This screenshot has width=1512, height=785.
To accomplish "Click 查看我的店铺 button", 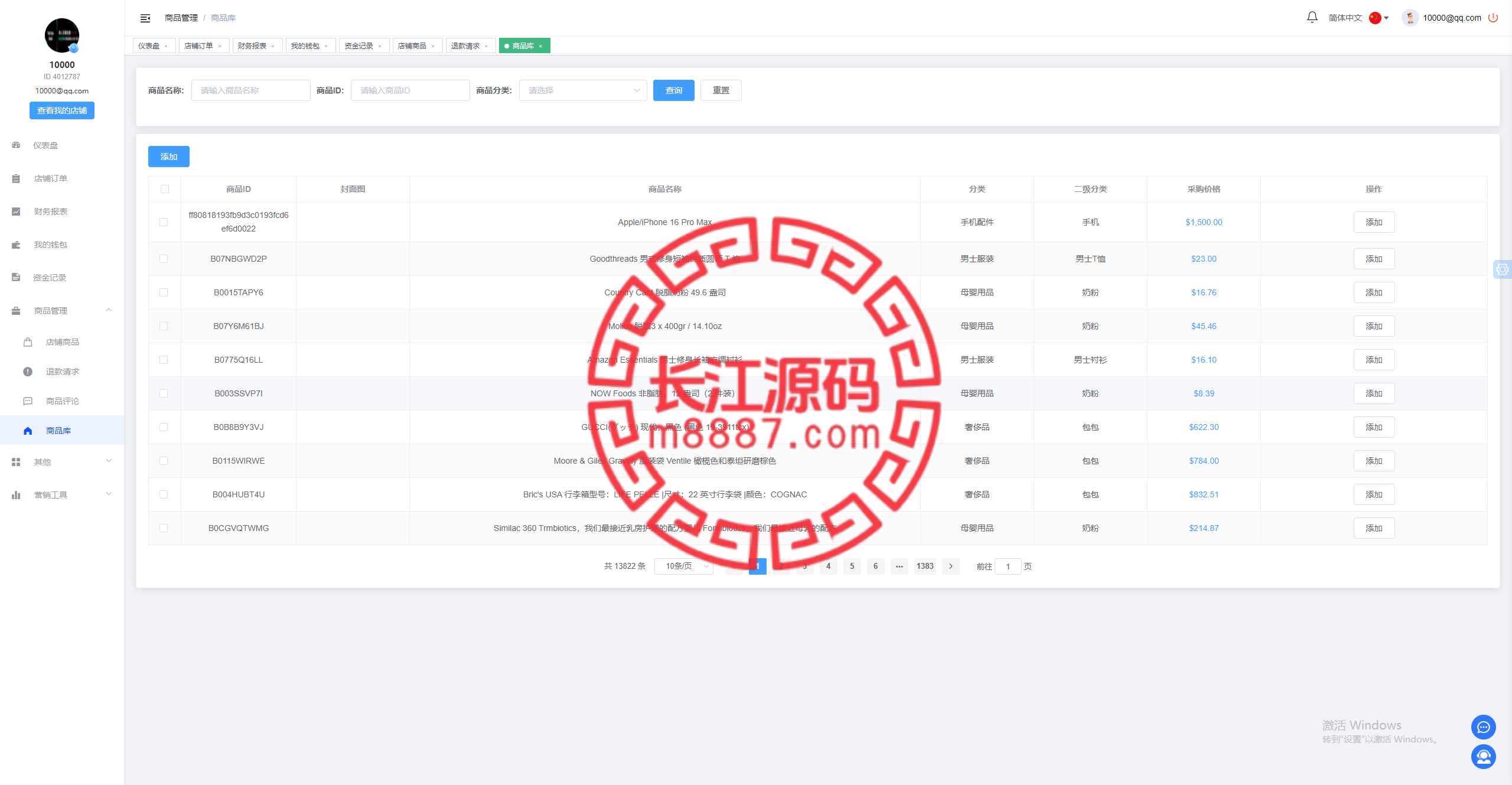I will 62,110.
